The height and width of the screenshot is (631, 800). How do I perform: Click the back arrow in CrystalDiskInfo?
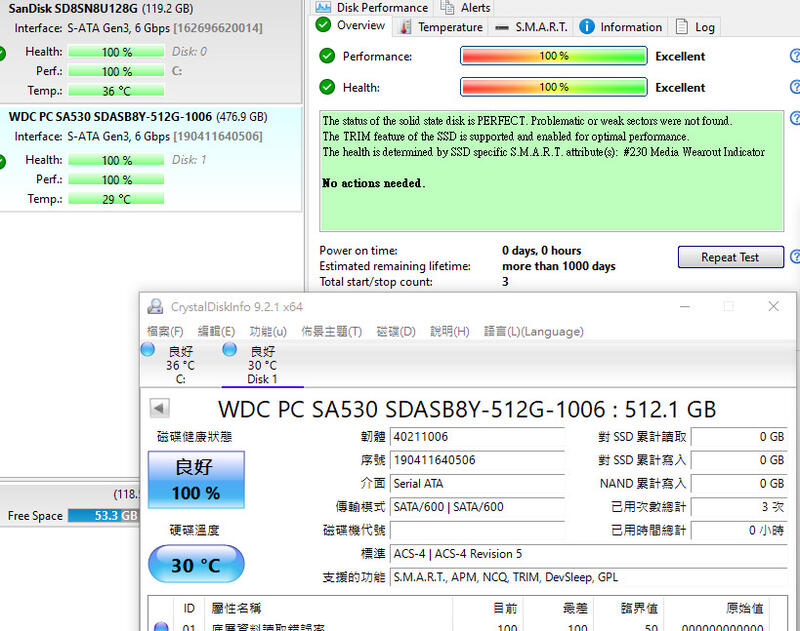[161, 406]
